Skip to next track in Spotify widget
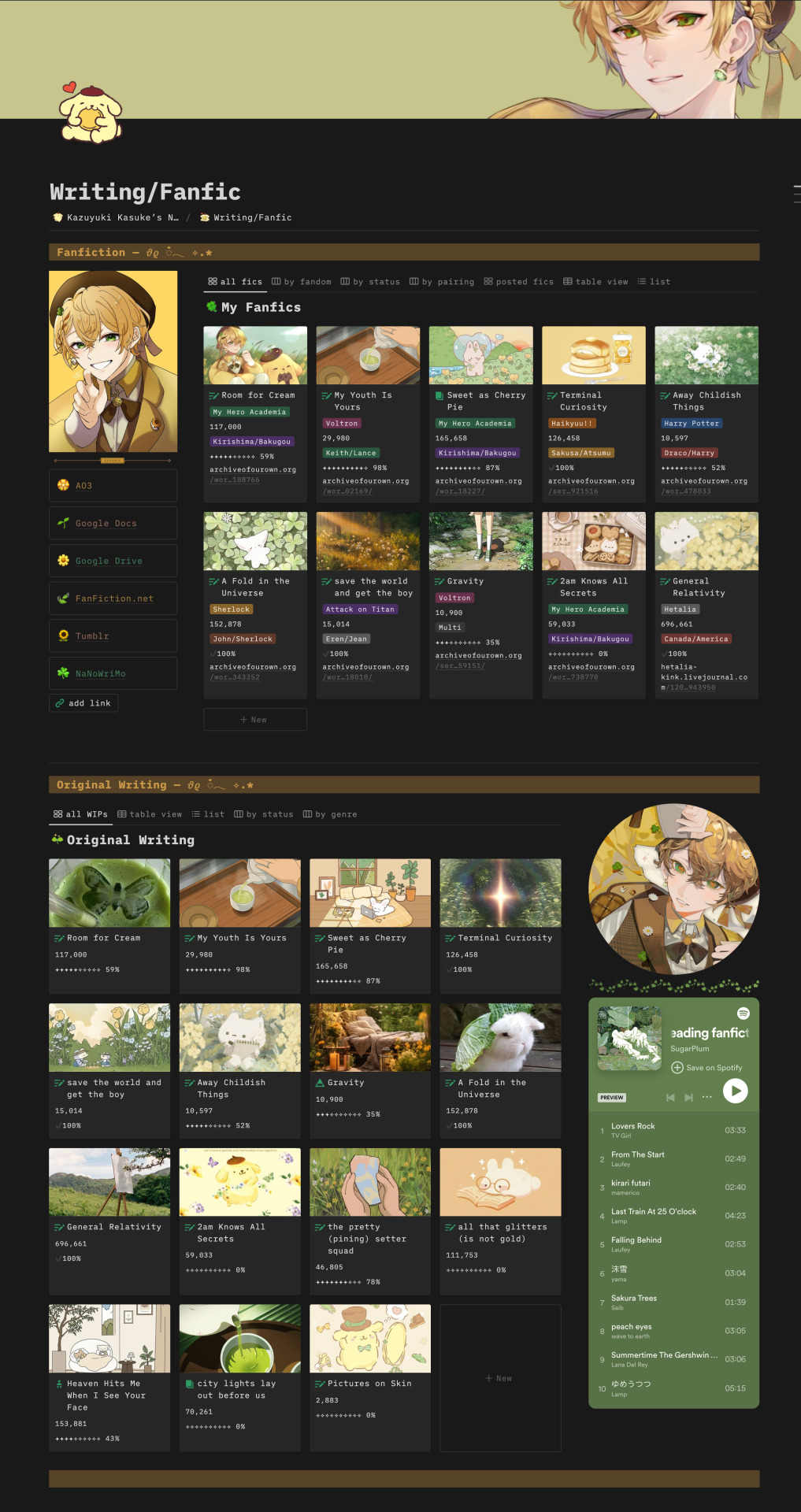Image resolution: width=801 pixels, height=1512 pixels. pyautogui.click(x=688, y=1097)
